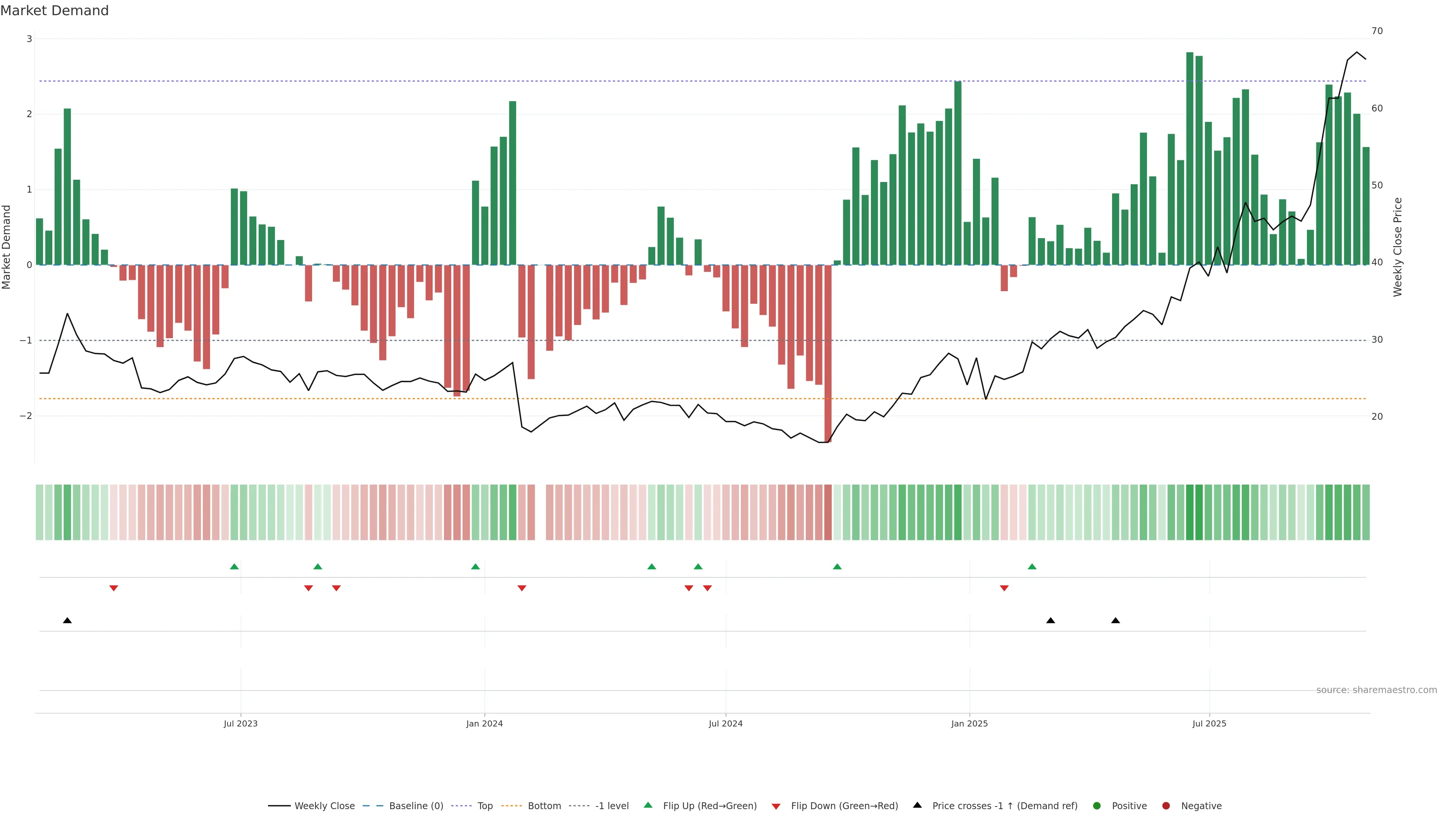Hide the Top dotted line legend item

click(485, 806)
